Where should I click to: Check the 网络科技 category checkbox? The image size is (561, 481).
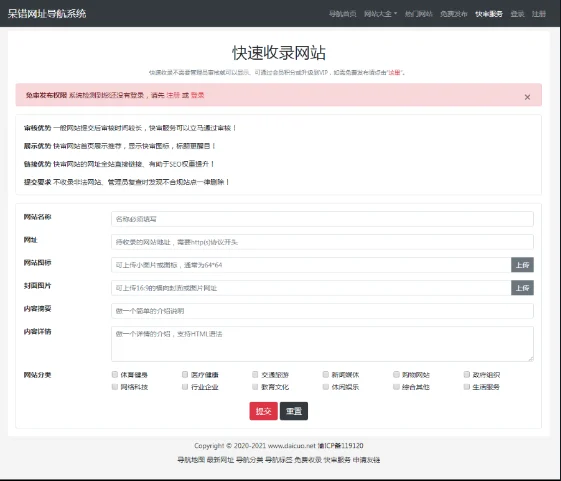pos(115,387)
